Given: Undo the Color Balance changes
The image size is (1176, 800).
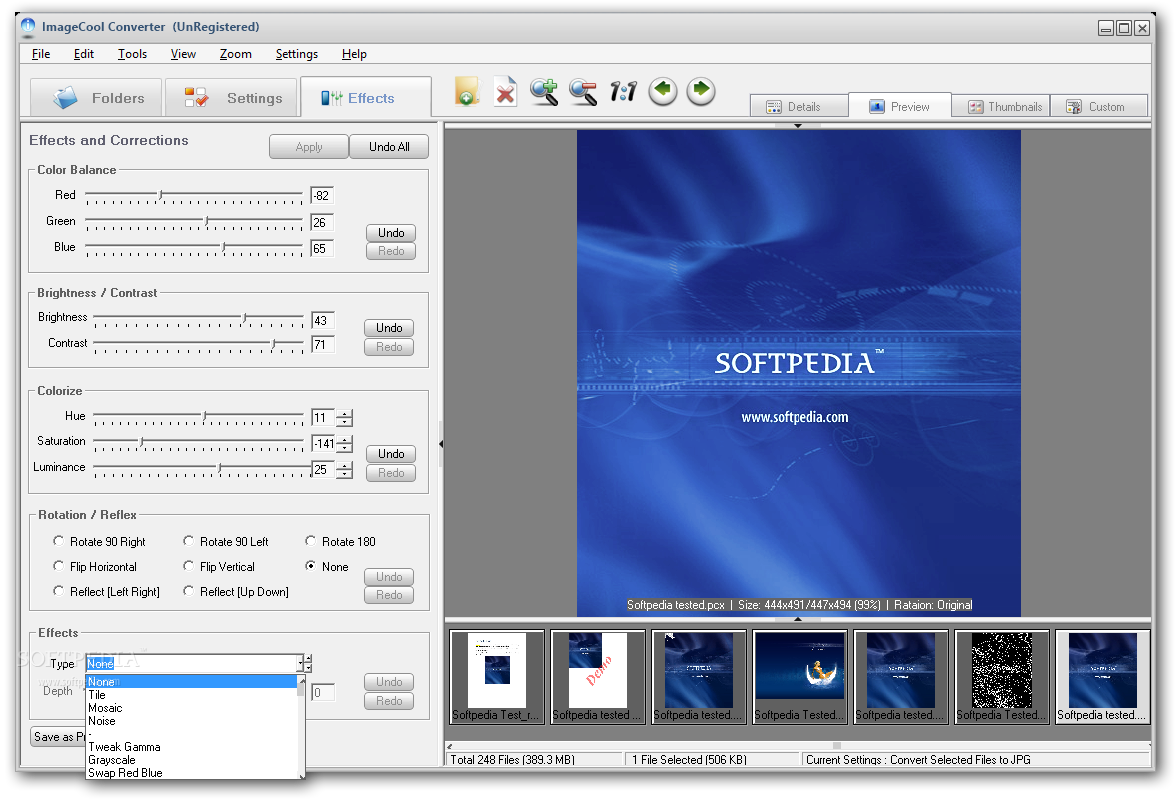Looking at the screenshot, I should coord(391,233).
